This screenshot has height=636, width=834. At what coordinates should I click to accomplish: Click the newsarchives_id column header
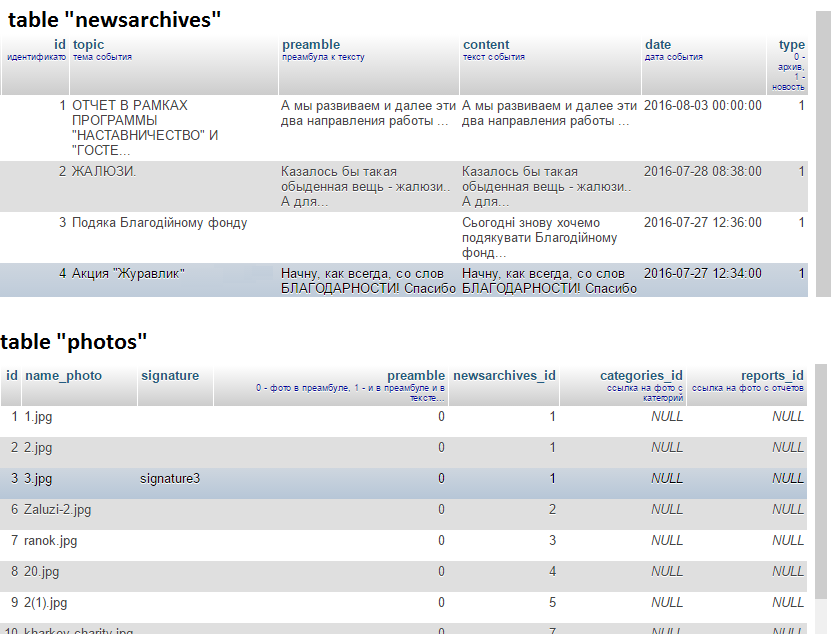point(504,376)
